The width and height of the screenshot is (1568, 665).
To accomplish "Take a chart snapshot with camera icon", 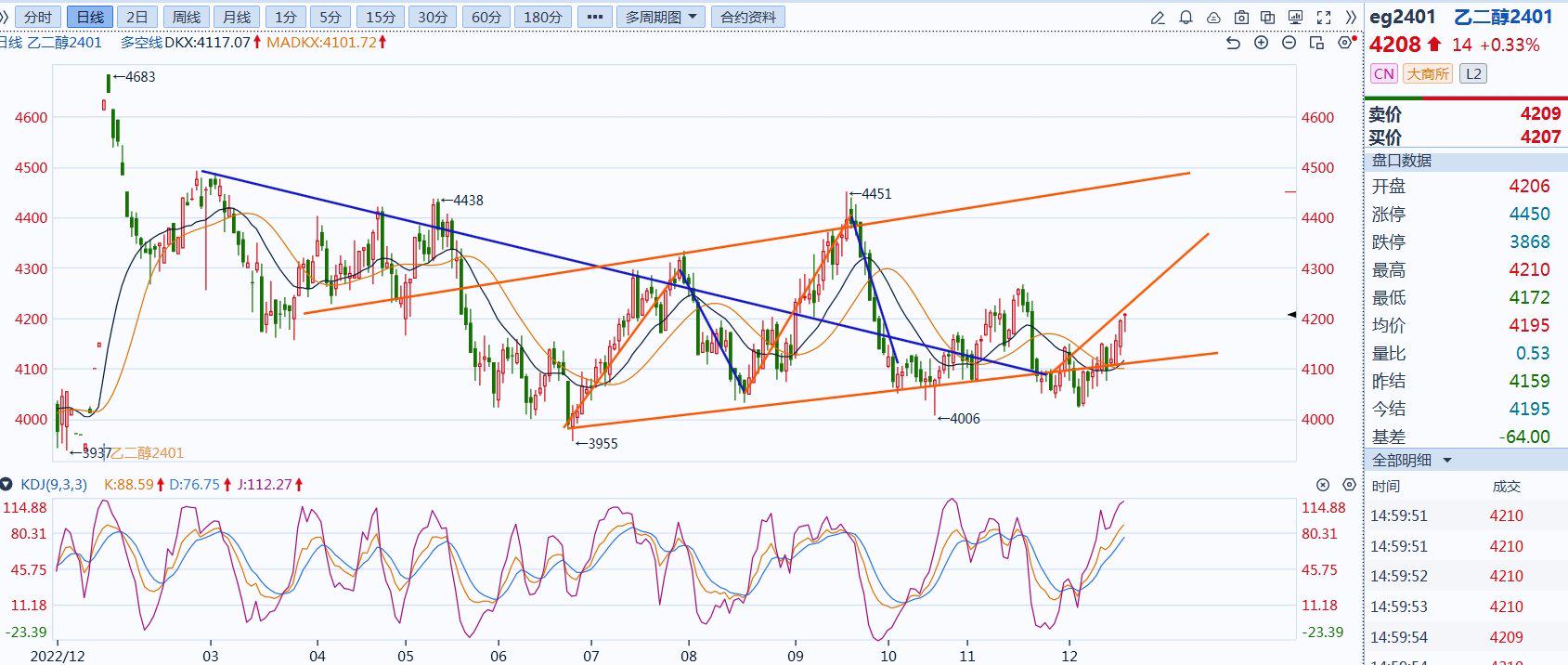I will 1242,18.
